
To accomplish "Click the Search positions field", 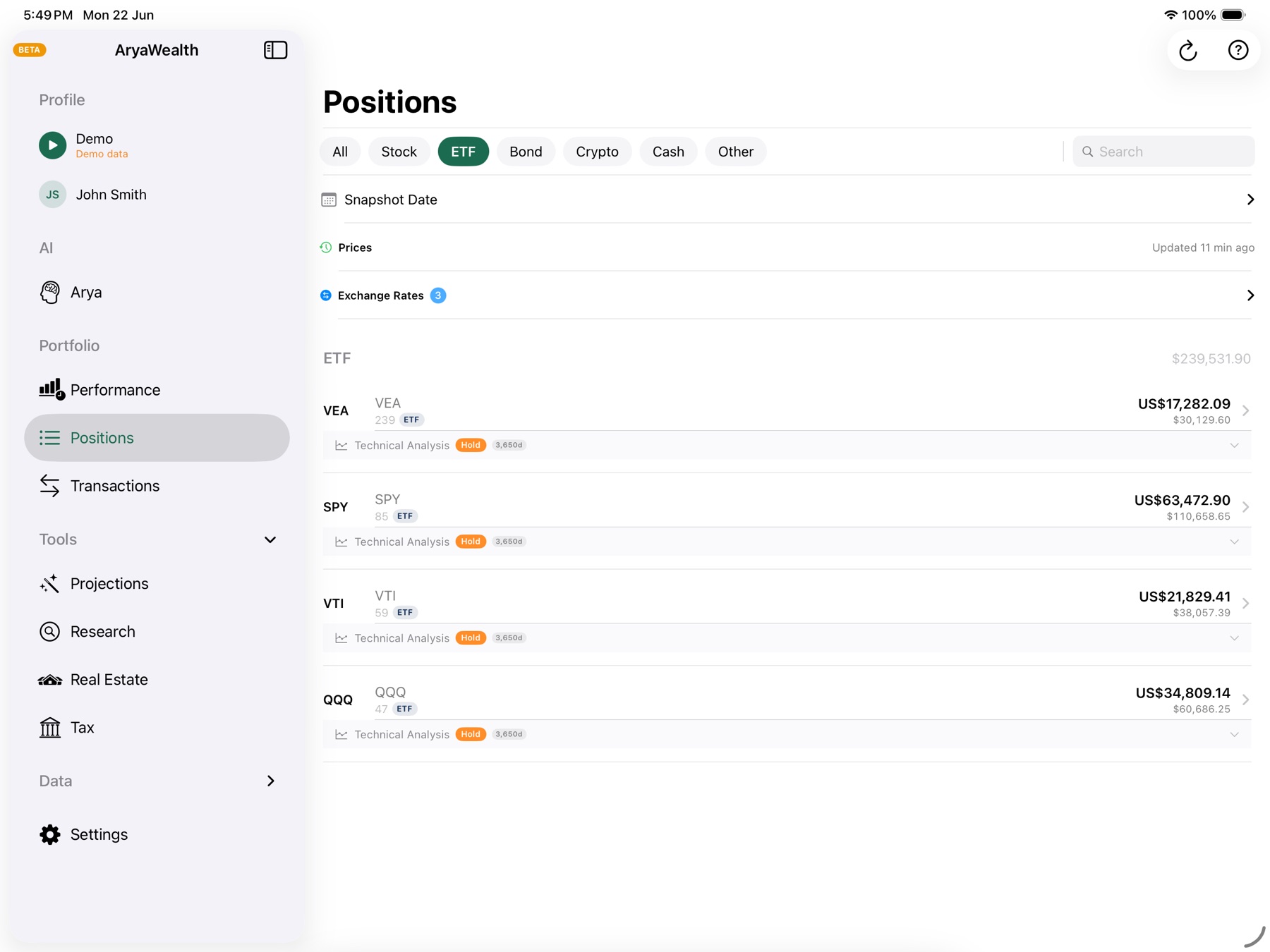I will pyautogui.click(x=1163, y=152).
